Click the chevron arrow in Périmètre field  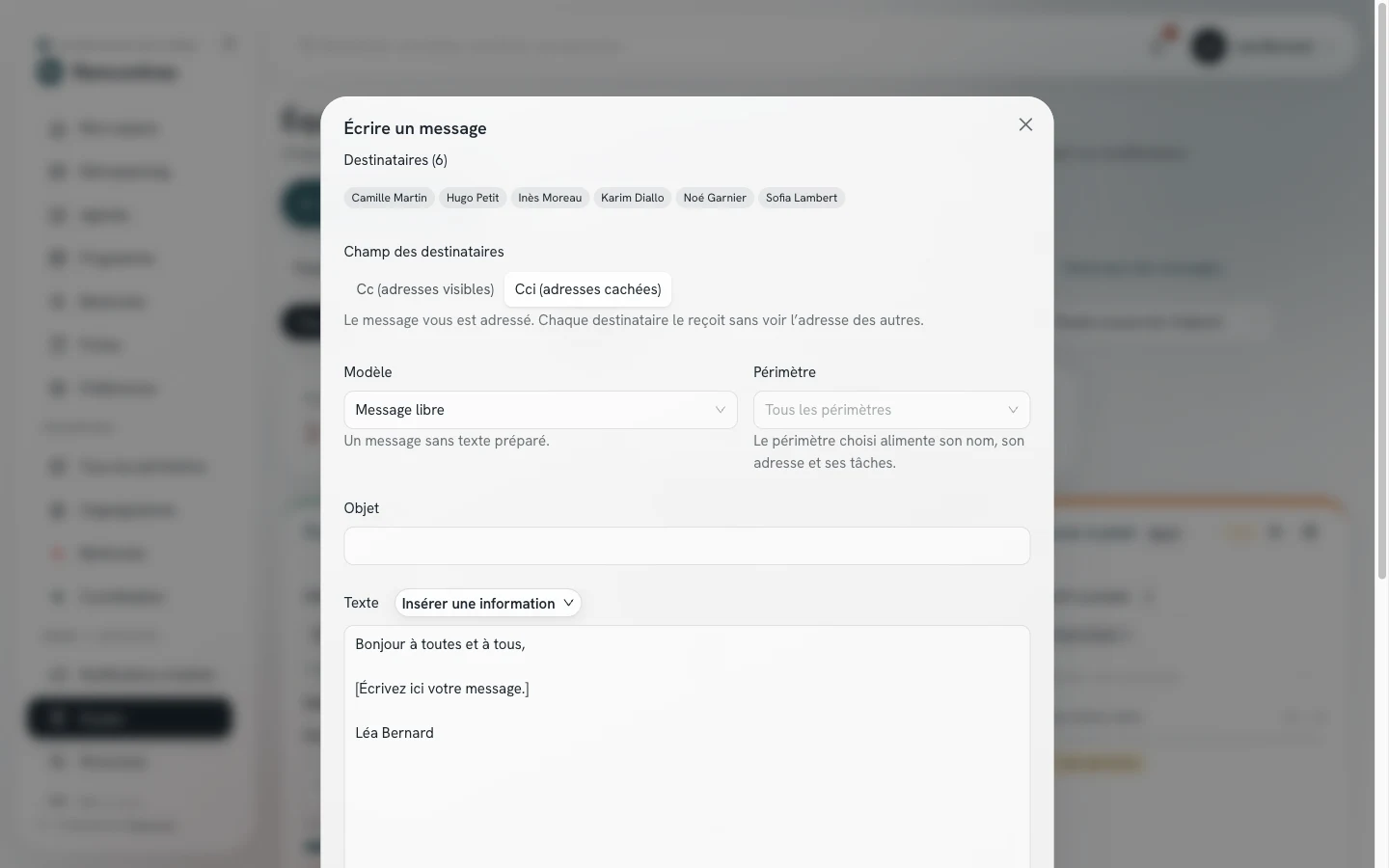[x=1013, y=410]
